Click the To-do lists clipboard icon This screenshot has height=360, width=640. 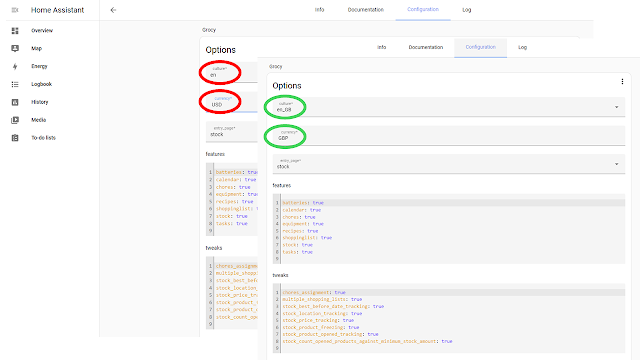(x=15, y=138)
